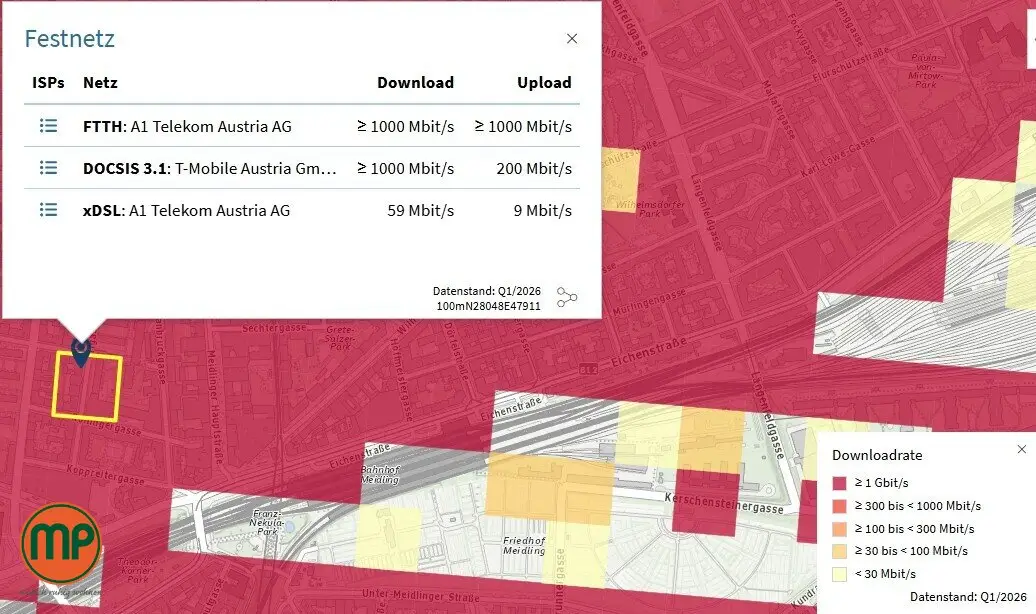Click the Netz column header
The image size is (1036, 614).
click(x=100, y=83)
